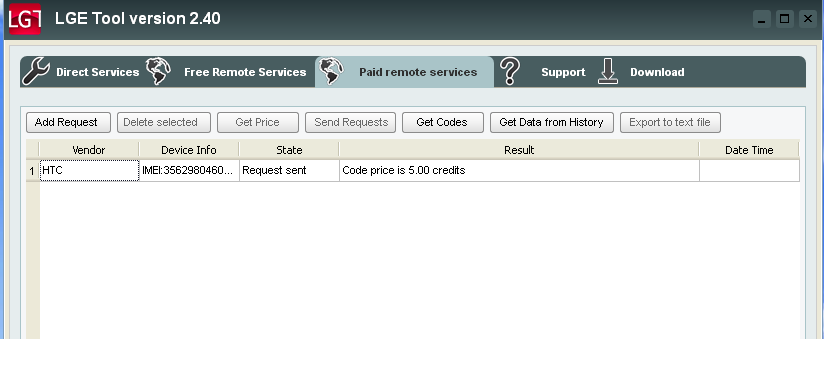Select the HTC vendor cell
The width and height of the screenshot is (824, 384).
(89, 171)
